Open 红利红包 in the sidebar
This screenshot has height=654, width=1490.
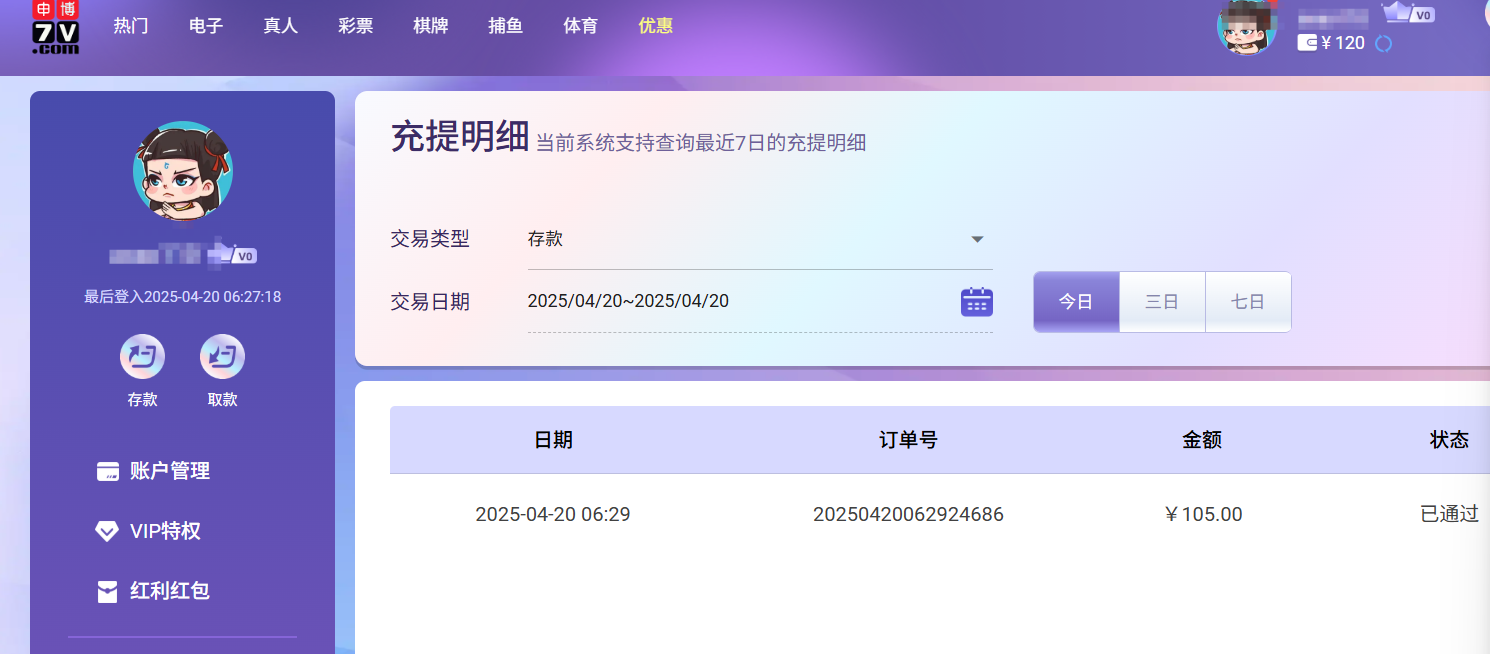coord(169,591)
